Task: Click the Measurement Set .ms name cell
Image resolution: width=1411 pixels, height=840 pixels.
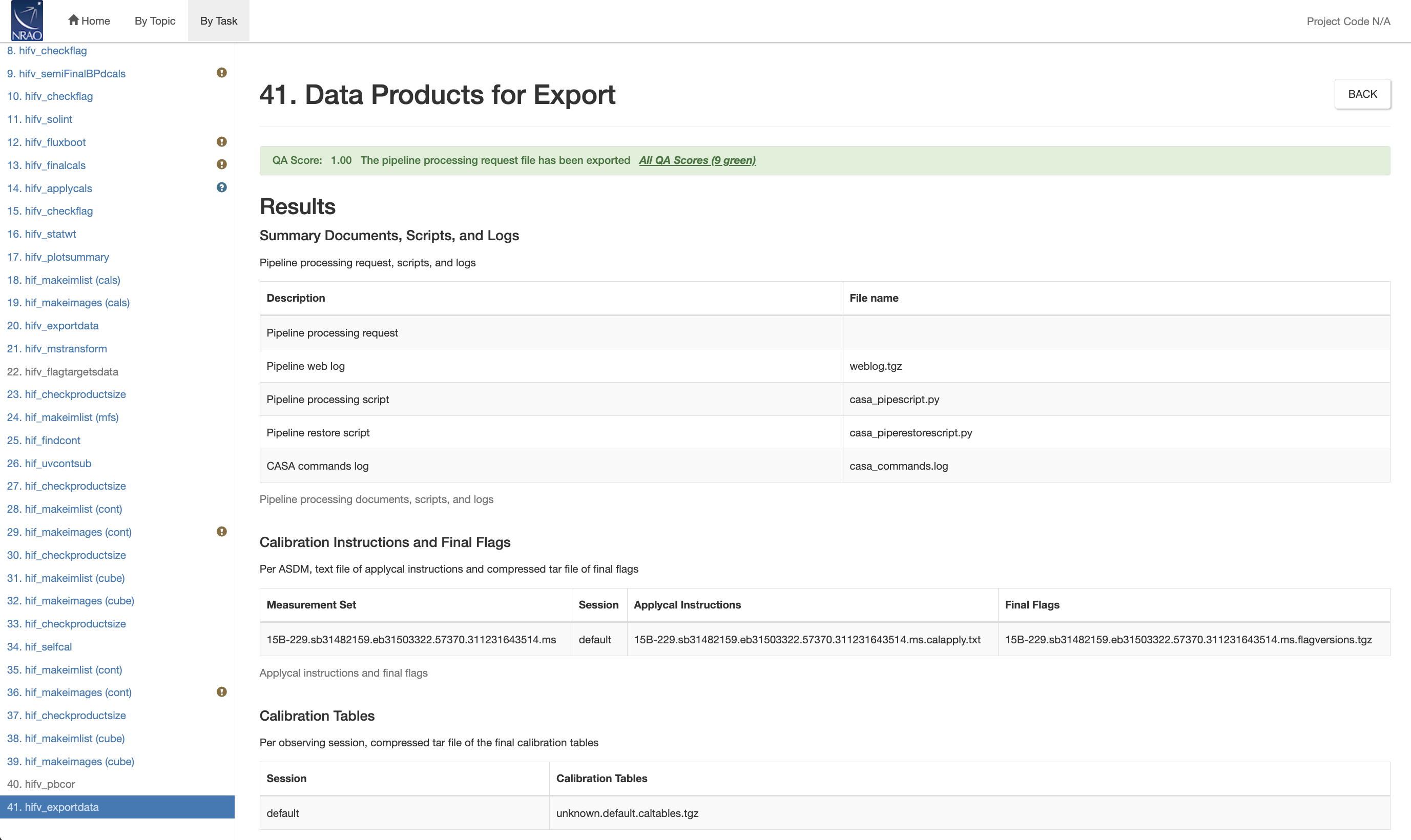Action: click(x=416, y=640)
